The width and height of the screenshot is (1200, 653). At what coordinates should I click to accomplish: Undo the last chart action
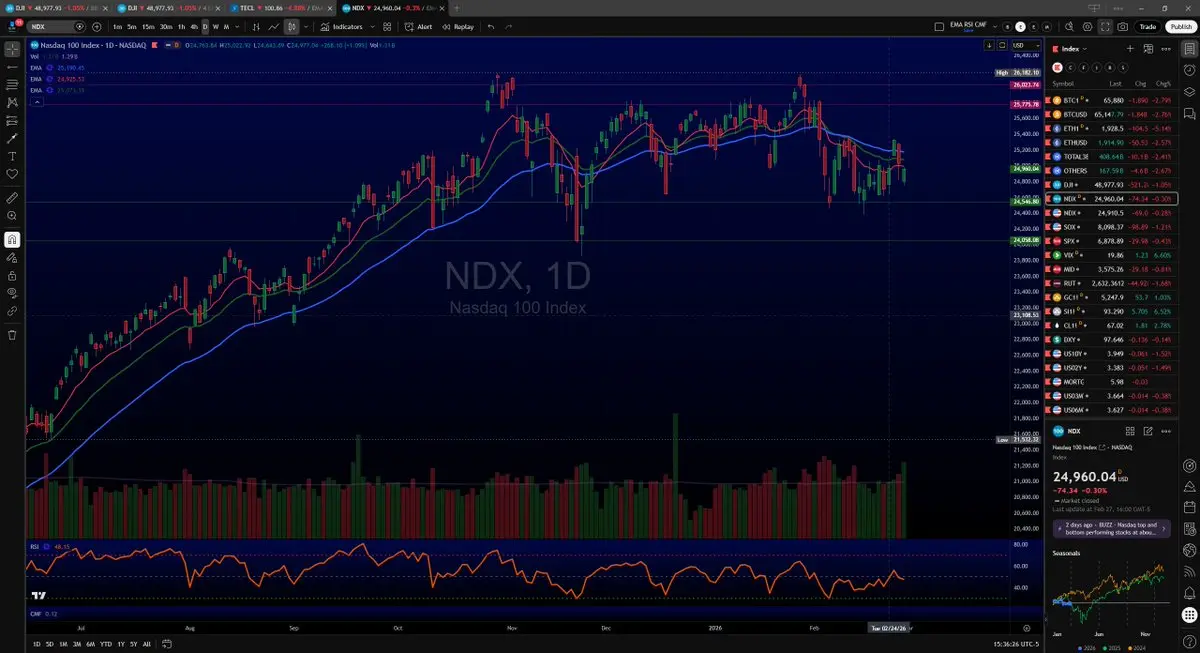coord(491,27)
